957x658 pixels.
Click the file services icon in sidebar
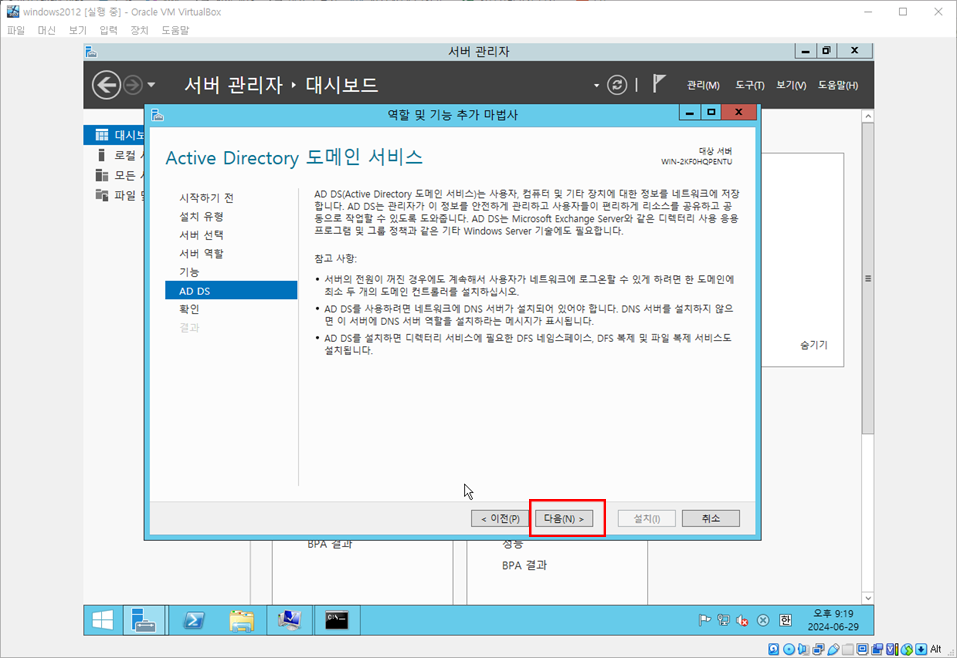102,195
